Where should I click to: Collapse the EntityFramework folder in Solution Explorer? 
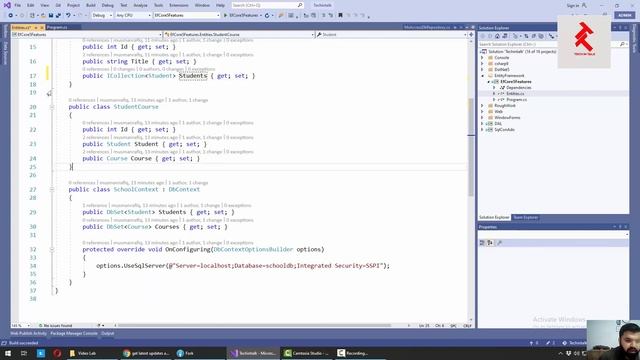(482, 76)
